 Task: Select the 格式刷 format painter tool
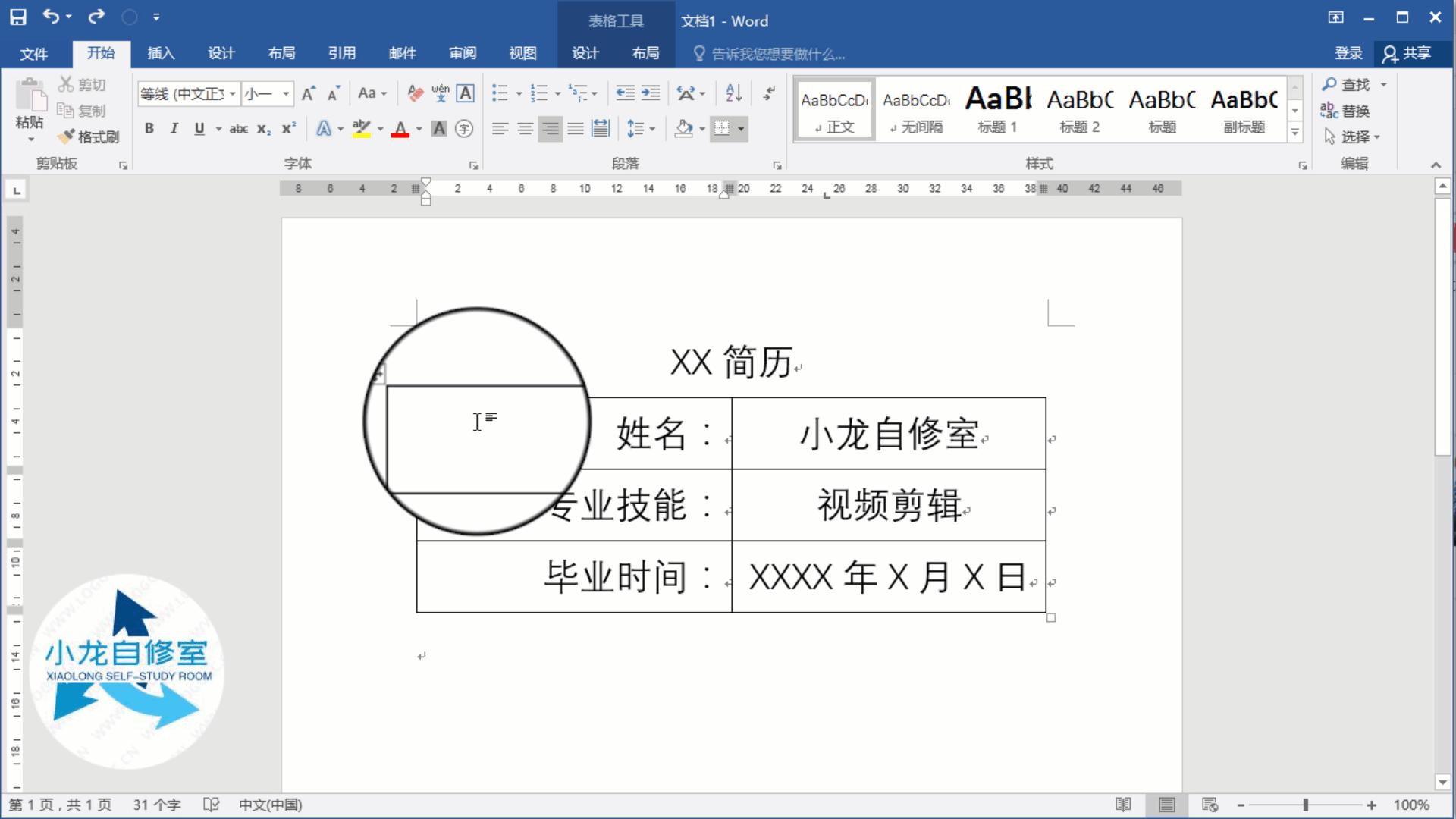[x=88, y=136]
